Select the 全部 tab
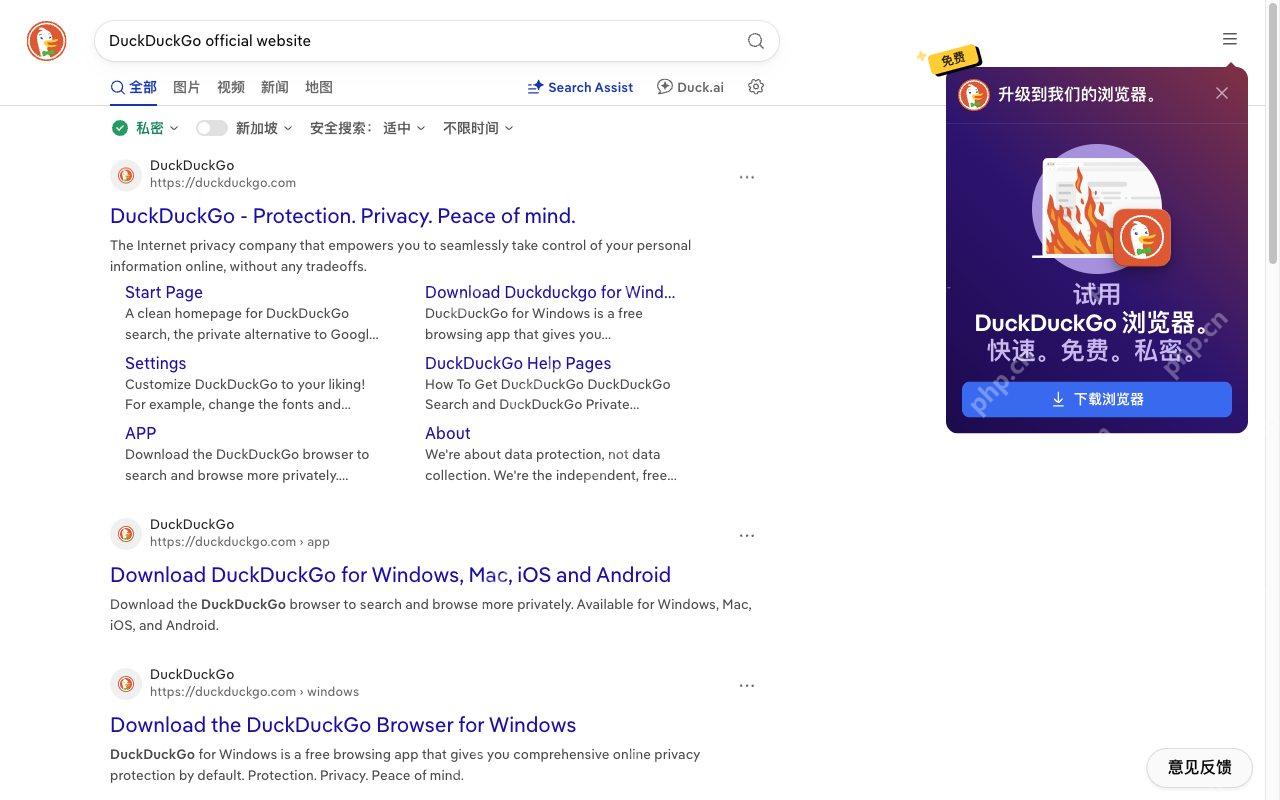The image size is (1280, 800). 133,87
